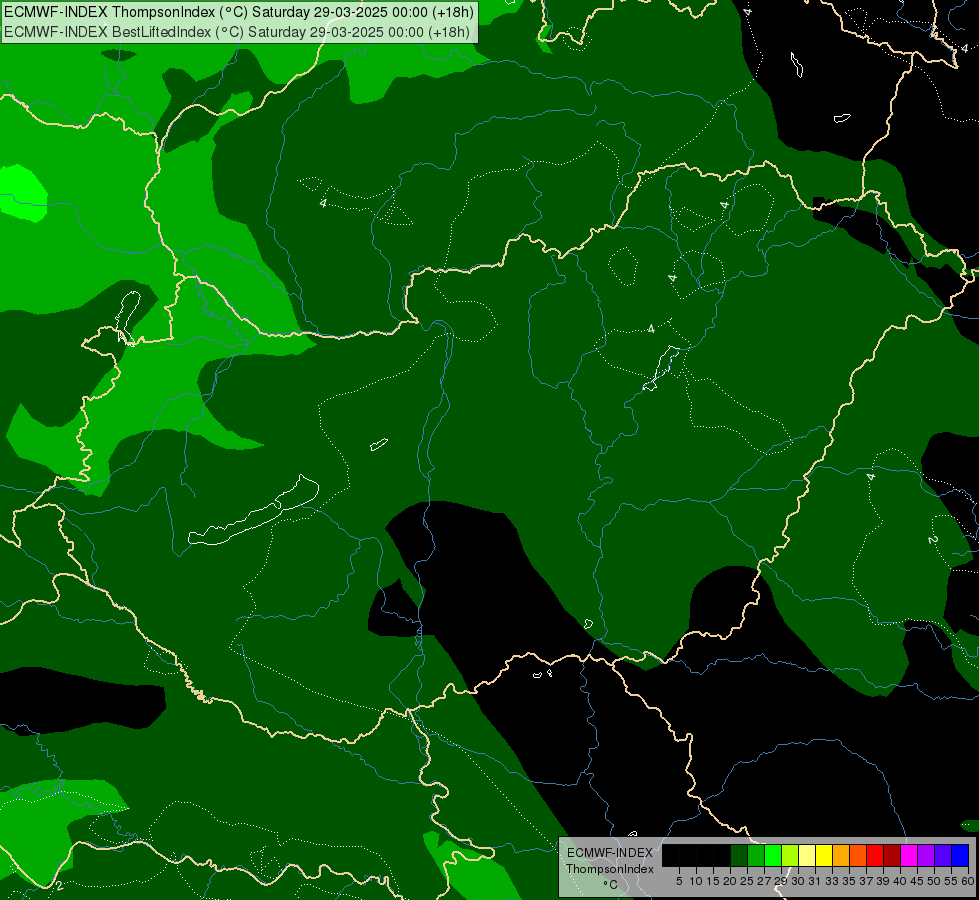This screenshot has height=900, width=979.
Task: Pick the pale yellow 30-31 legend swatch
Action: click(x=807, y=855)
